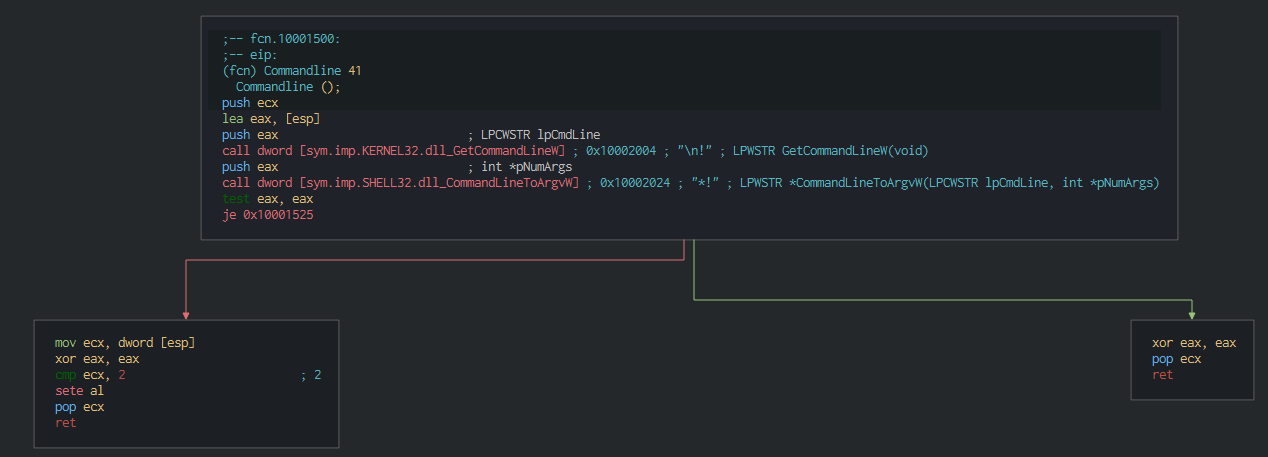
Task: Select the ';-- fcn.10001500:' comment line
Action: [281, 38]
